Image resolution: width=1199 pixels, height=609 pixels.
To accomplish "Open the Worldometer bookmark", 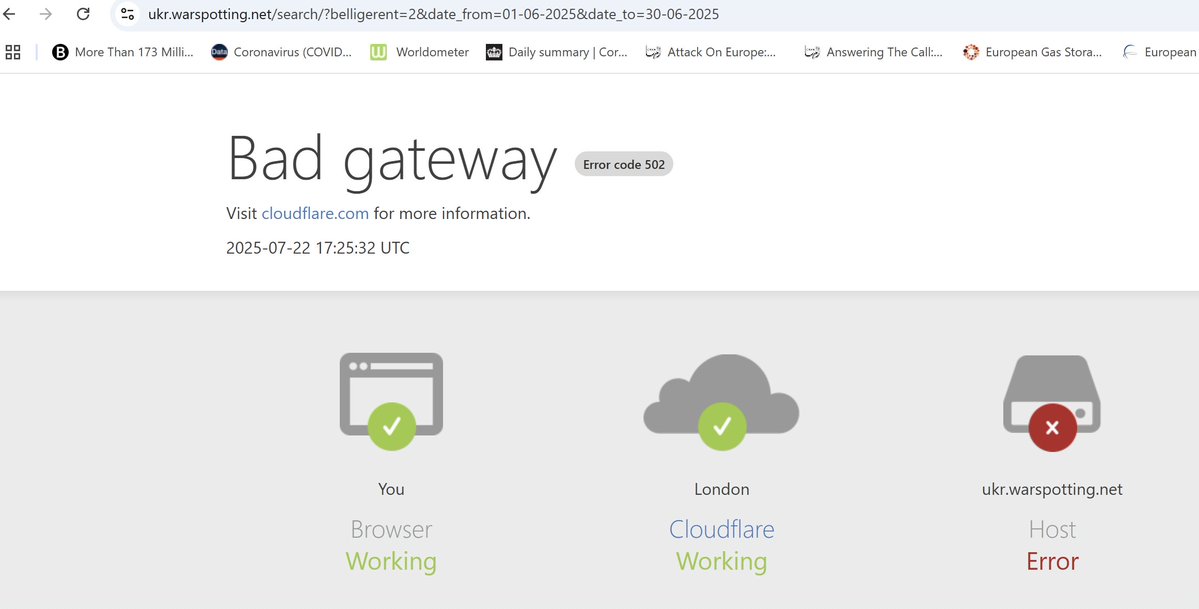I will 420,52.
